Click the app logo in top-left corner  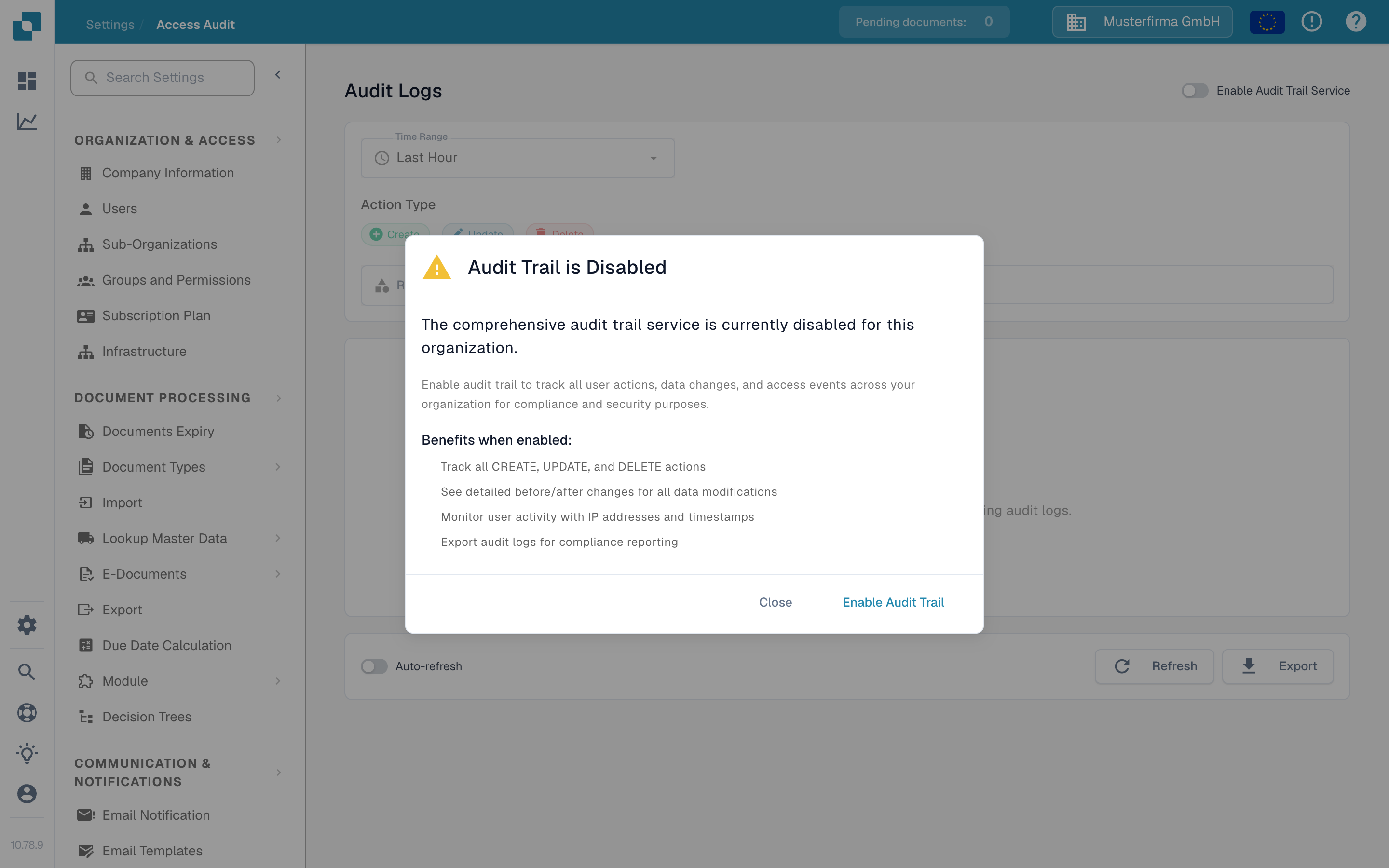coord(27,26)
